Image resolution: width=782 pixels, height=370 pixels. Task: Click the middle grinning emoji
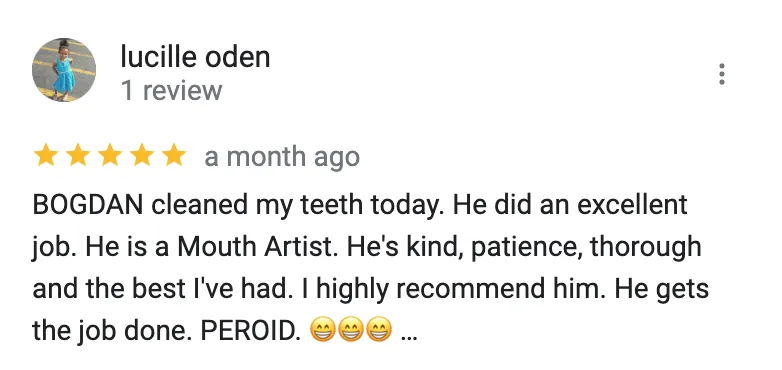(351, 331)
